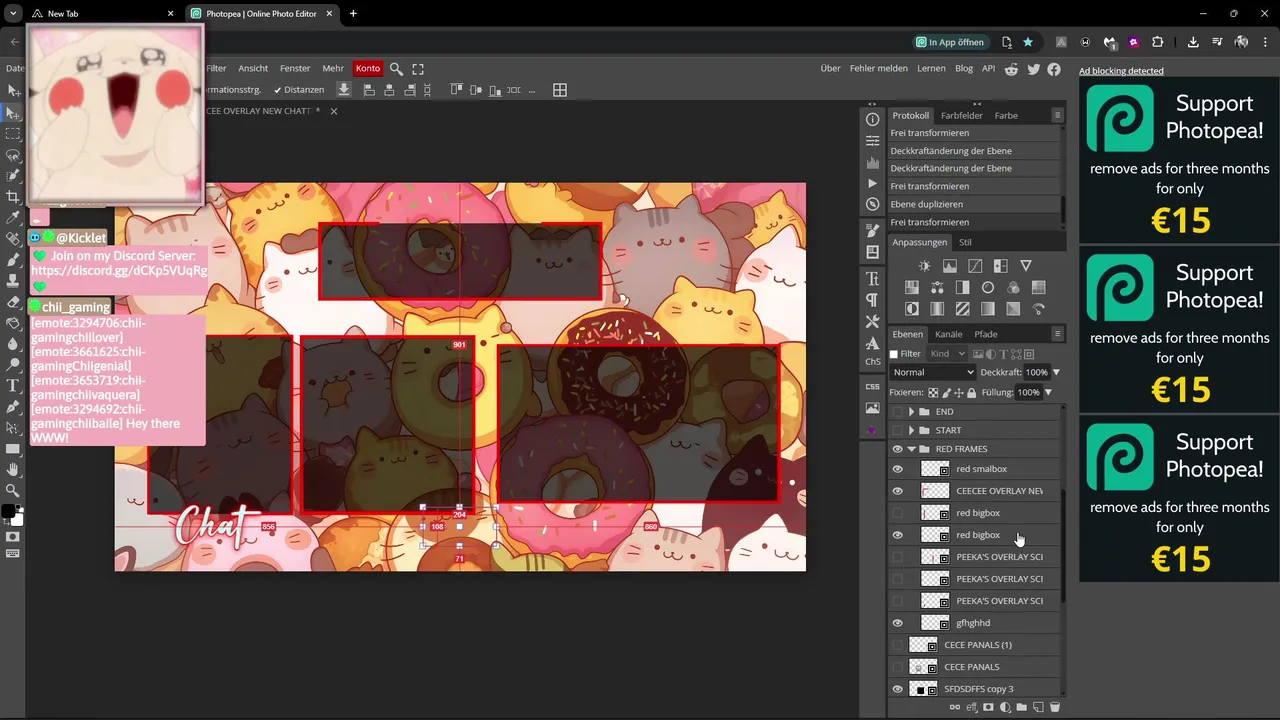Open the Normal blend mode dropdown
This screenshot has width=1280, height=720.
tap(933, 372)
